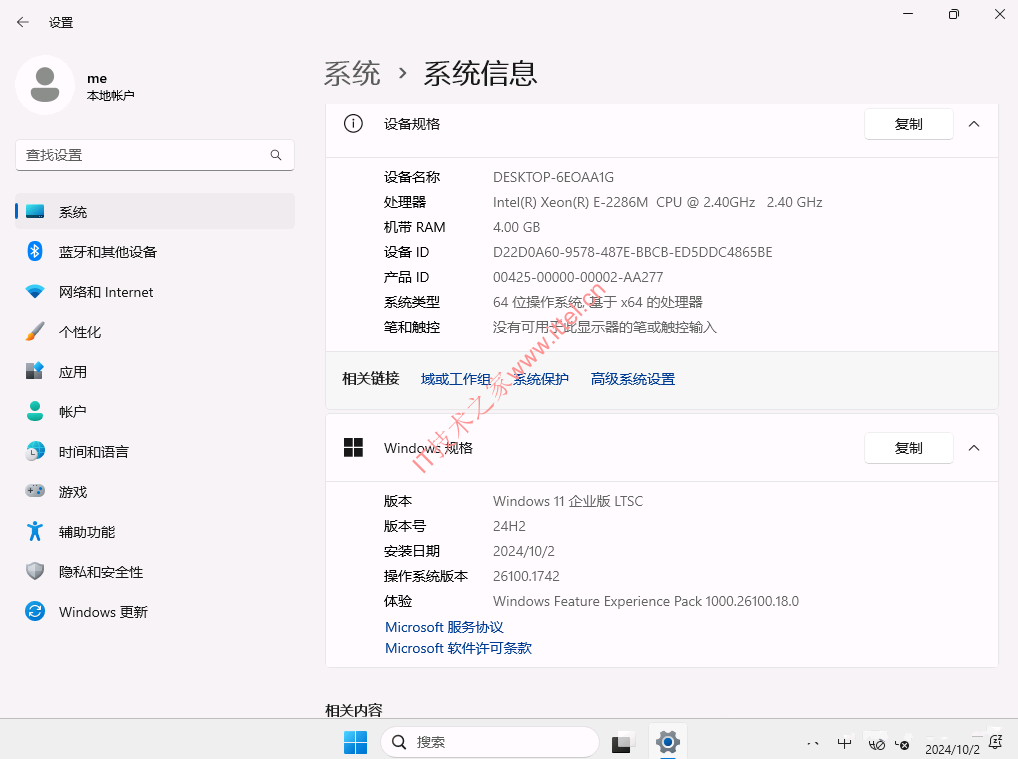Click the 2024/10/2 date in the taskbar

tap(952, 749)
